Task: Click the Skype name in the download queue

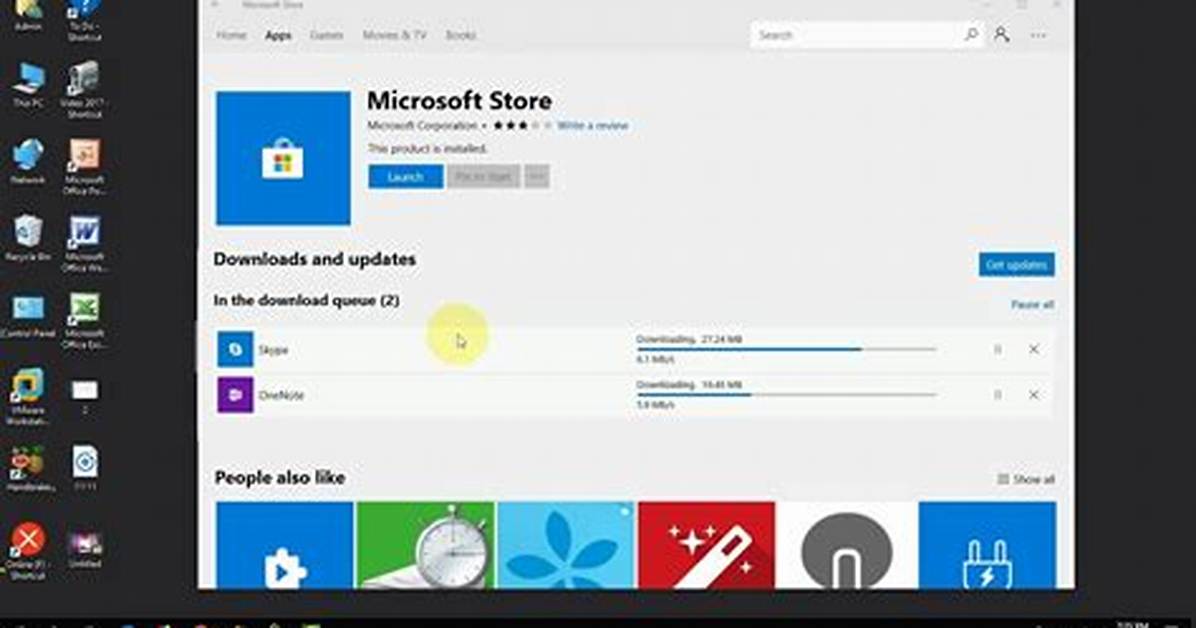Action: pos(273,350)
